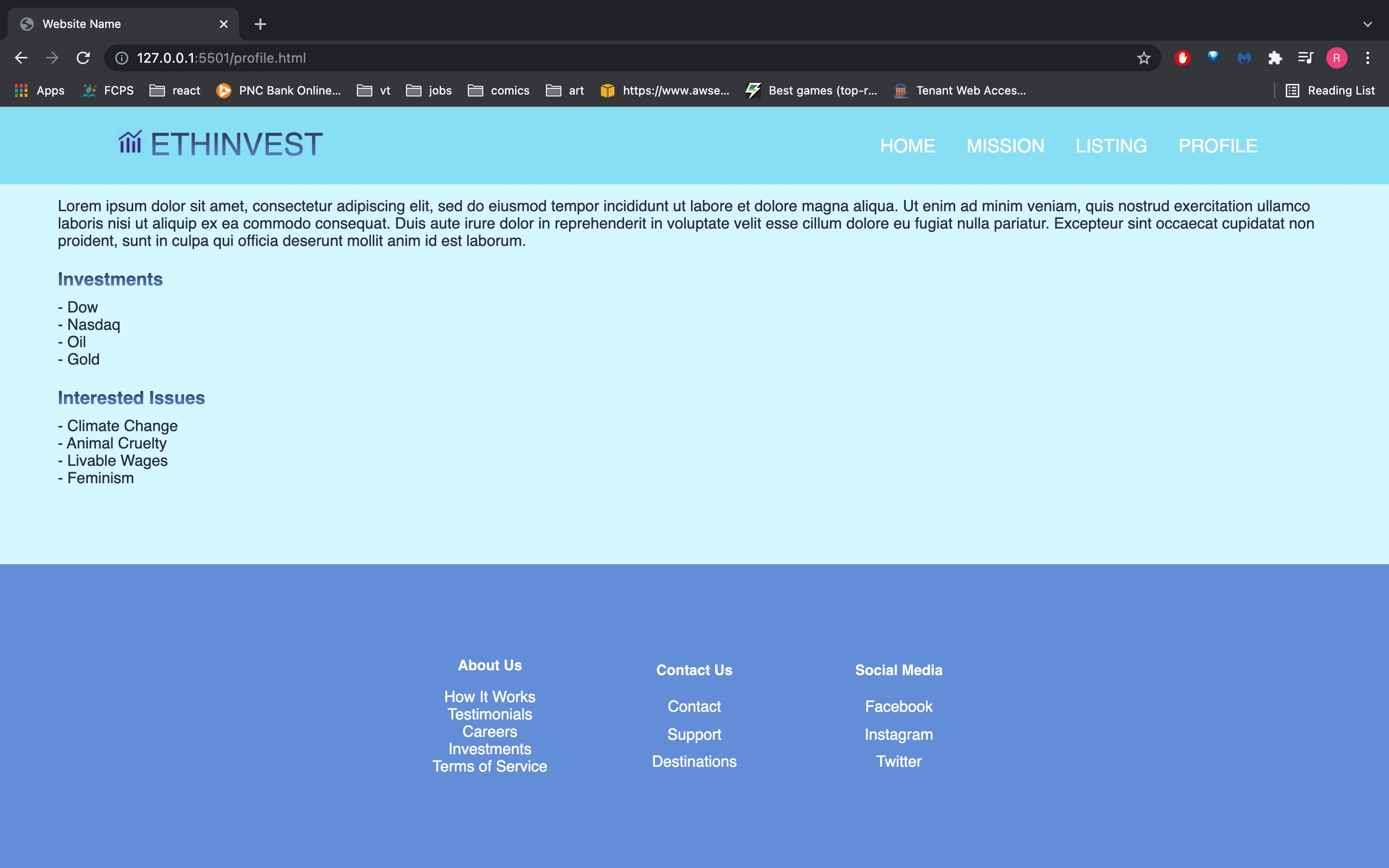The height and width of the screenshot is (868, 1389).
Task: Click the pink profile avatar R
Action: [1336, 58]
